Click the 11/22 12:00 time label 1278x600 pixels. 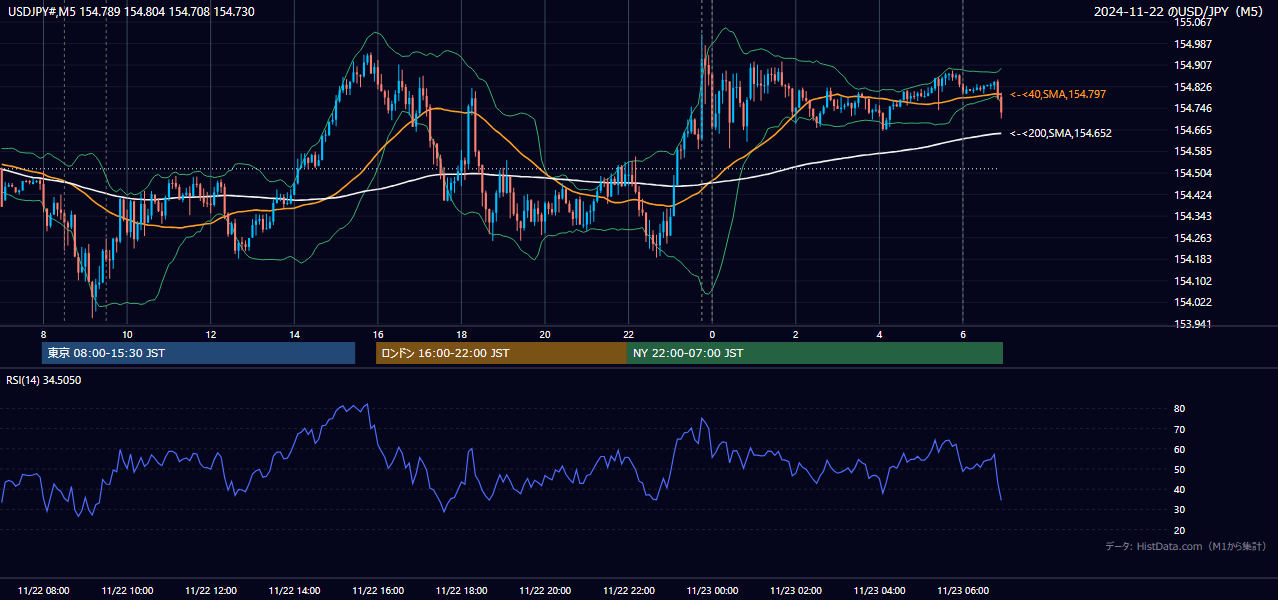click(210, 591)
